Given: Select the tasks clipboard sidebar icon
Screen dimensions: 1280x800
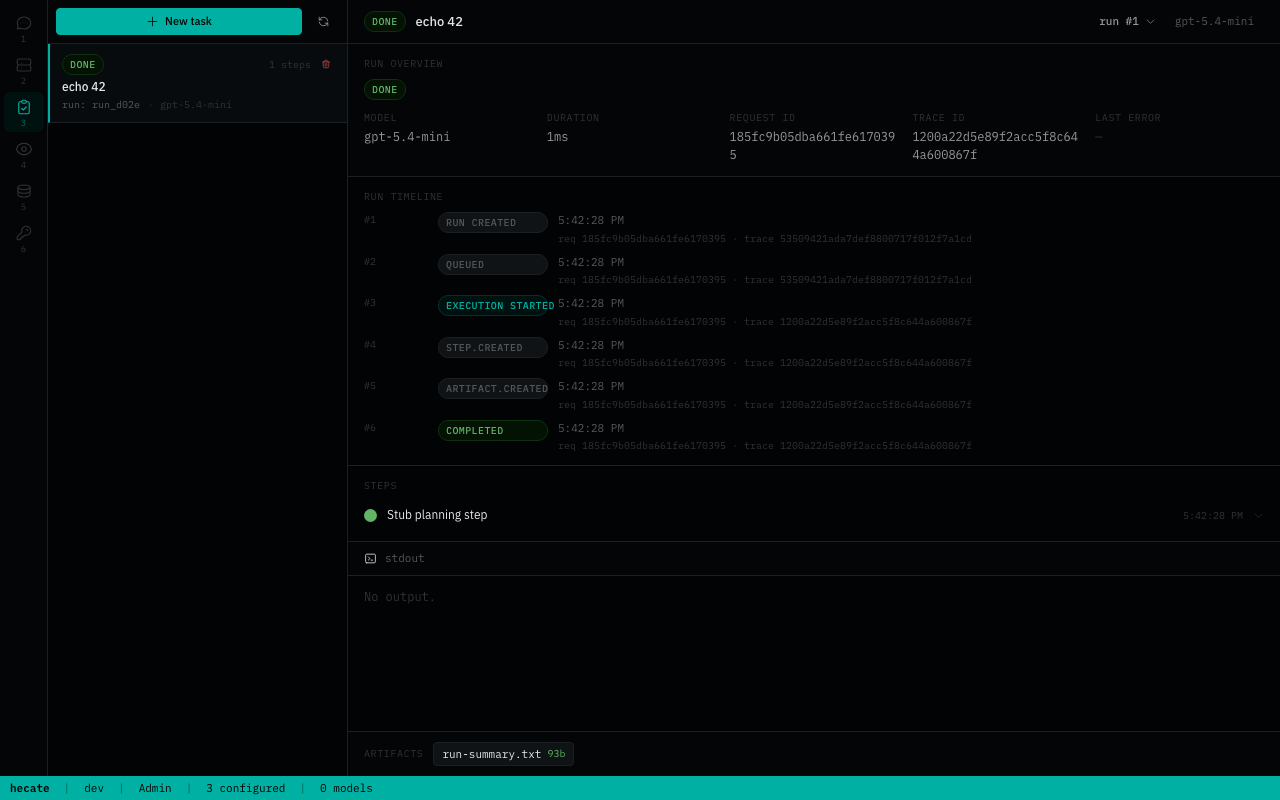Looking at the screenshot, I should tap(24, 107).
